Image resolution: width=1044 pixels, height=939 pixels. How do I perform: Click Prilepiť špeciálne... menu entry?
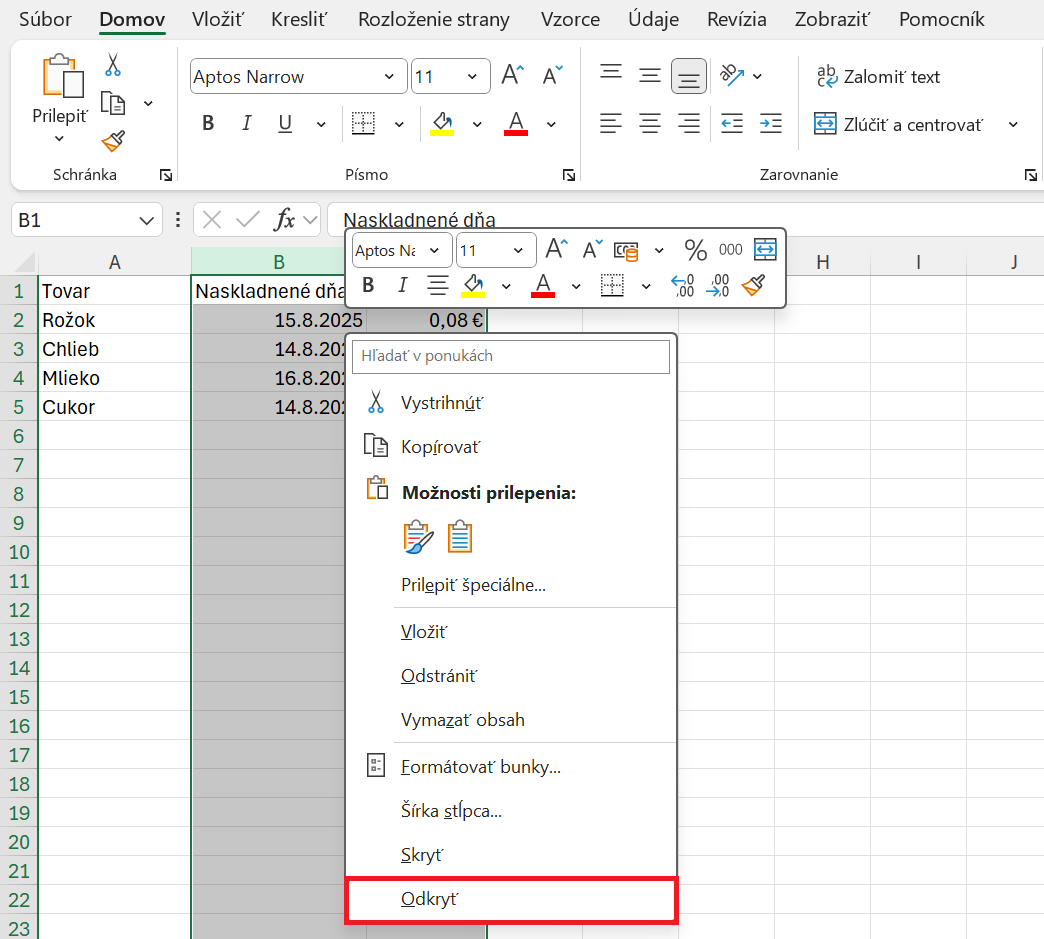[511, 585]
